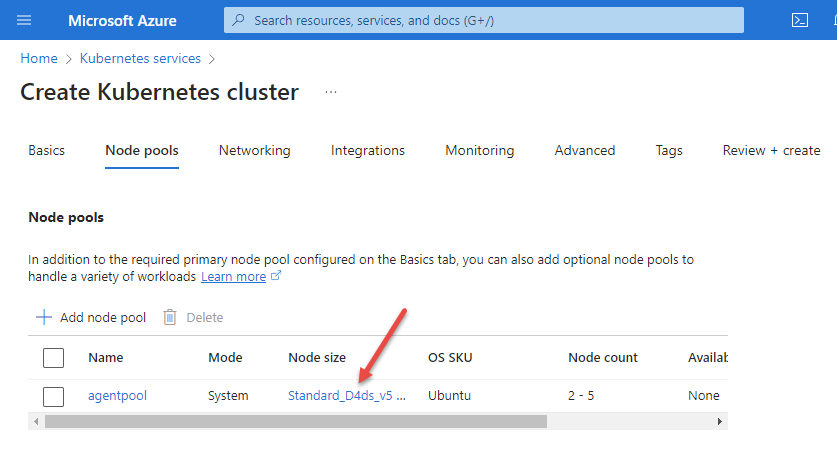837x475 pixels.
Task: Focus the search resources input field
Action: [x=490, y=20]
